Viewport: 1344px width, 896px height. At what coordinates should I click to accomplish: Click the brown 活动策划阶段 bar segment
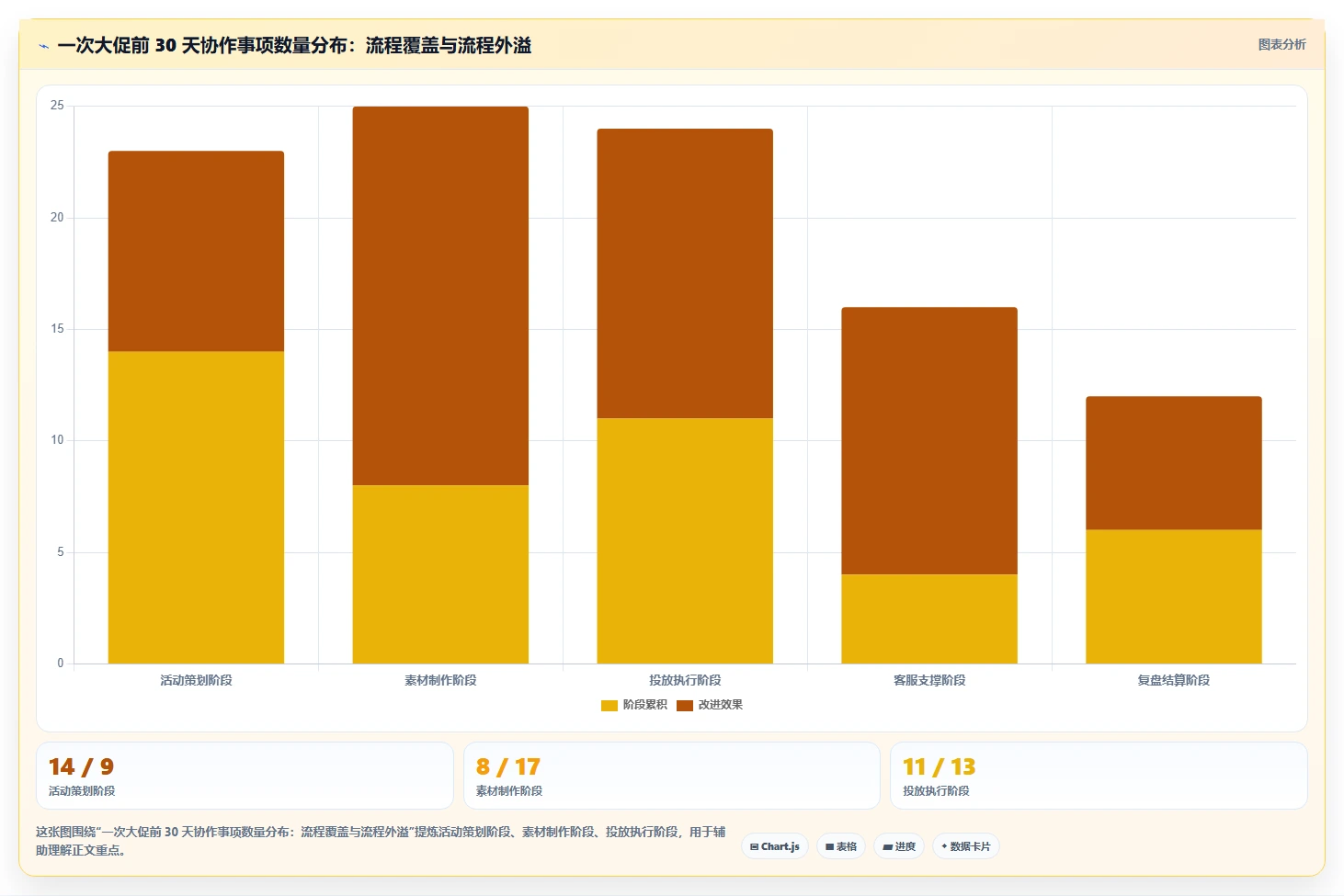click(x=196, y=251)
